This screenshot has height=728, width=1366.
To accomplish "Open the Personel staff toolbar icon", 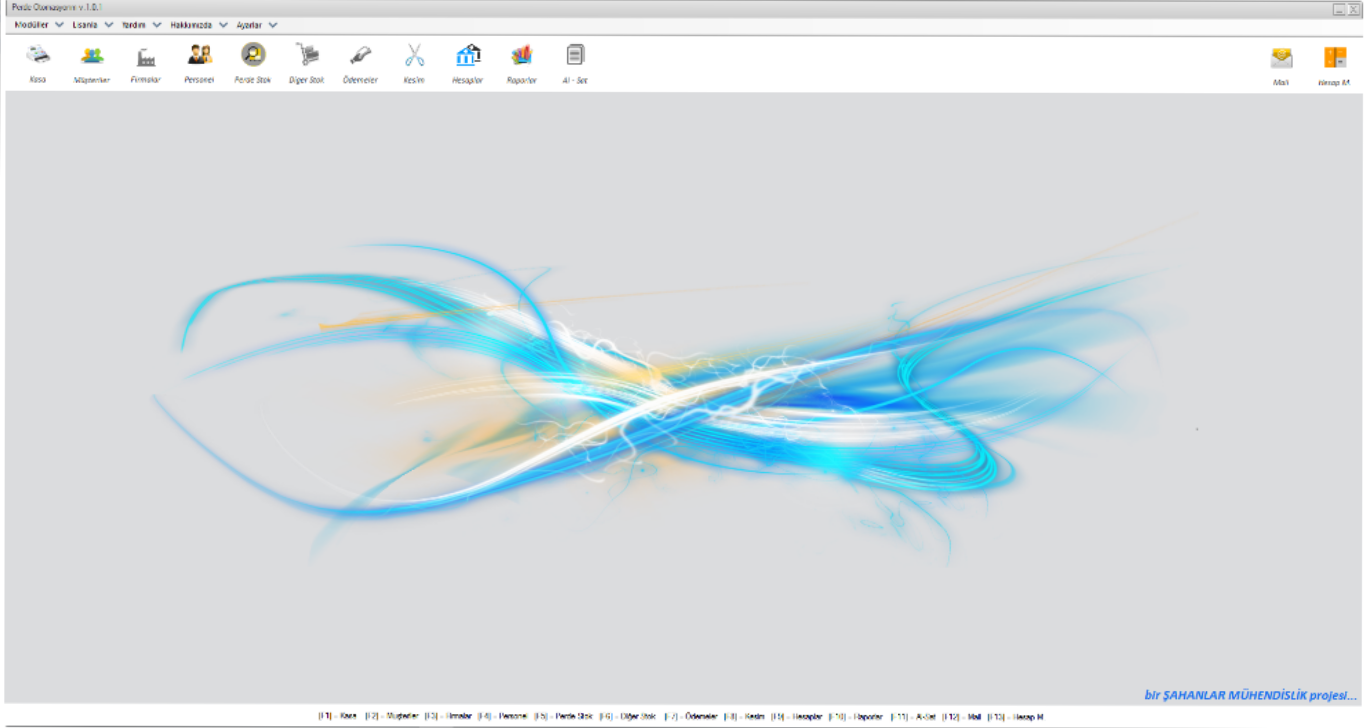I will (x=200, y=56).
